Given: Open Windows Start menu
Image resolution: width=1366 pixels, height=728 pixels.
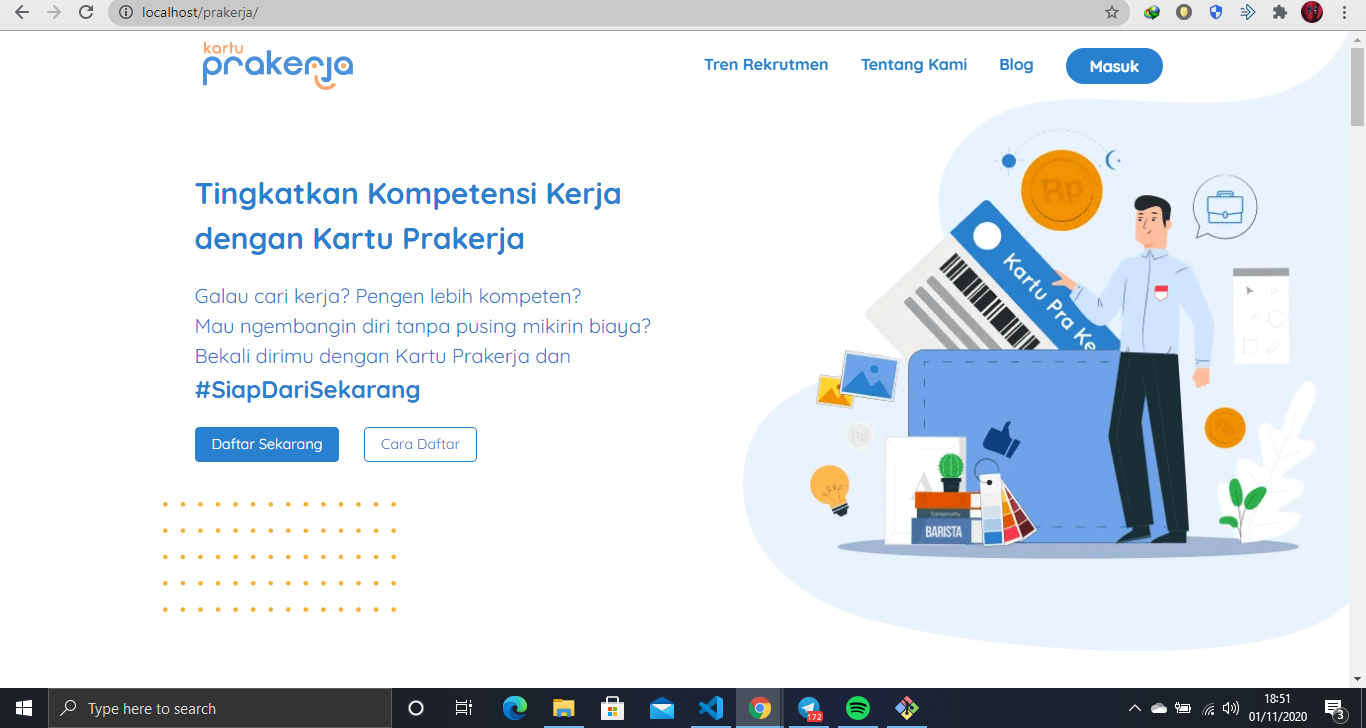Looking at the screenshot, I should click(24, 708).
